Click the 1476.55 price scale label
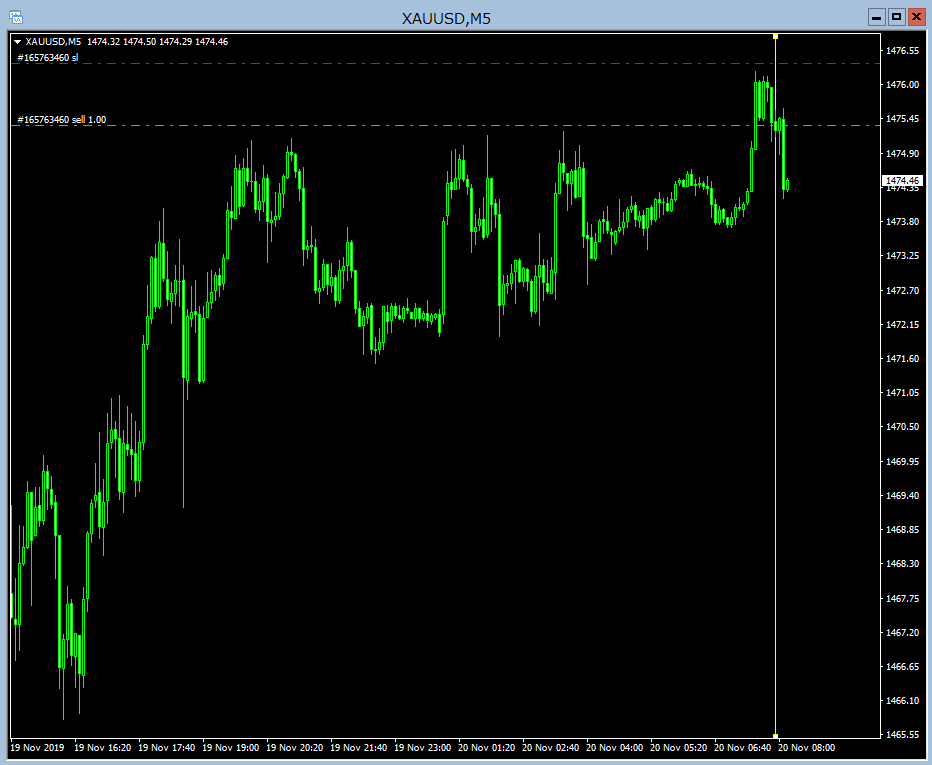This screenshot has height=765, width=932. tap(902, 51)
